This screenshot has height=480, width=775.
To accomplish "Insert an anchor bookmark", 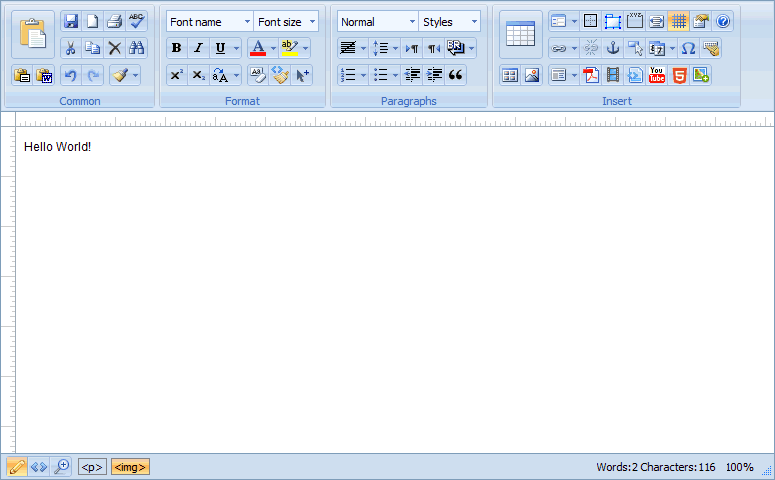I will (613, 48).
